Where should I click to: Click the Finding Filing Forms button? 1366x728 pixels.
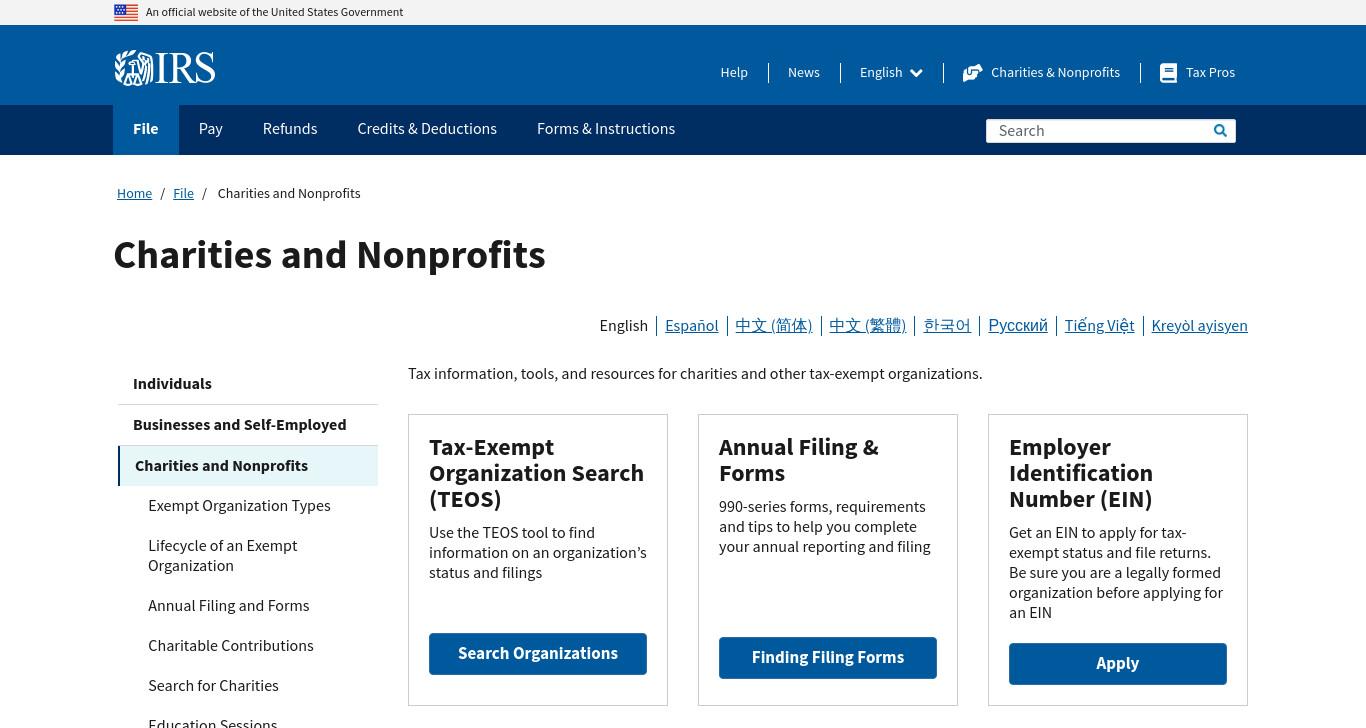828,658
